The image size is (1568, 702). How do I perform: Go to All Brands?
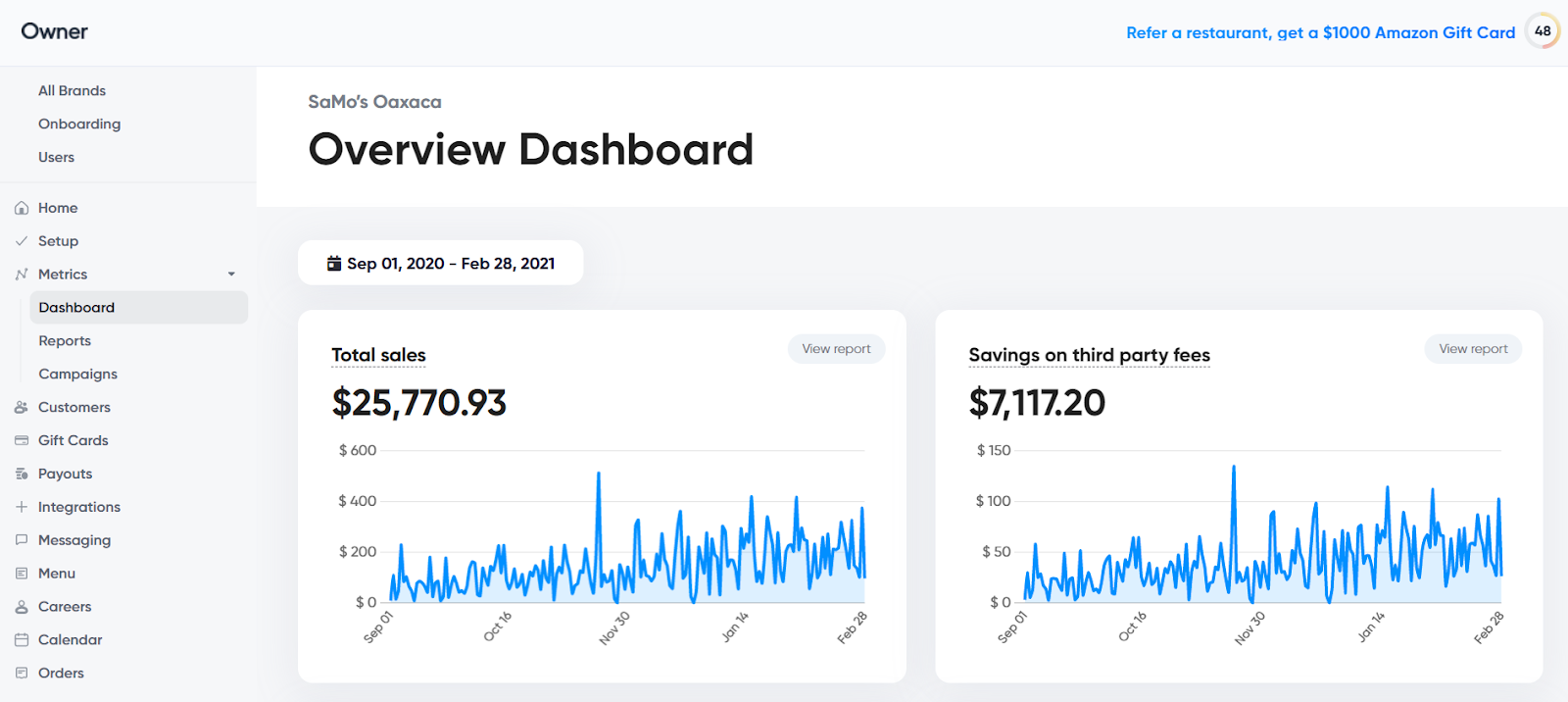(x=72, y=90)
